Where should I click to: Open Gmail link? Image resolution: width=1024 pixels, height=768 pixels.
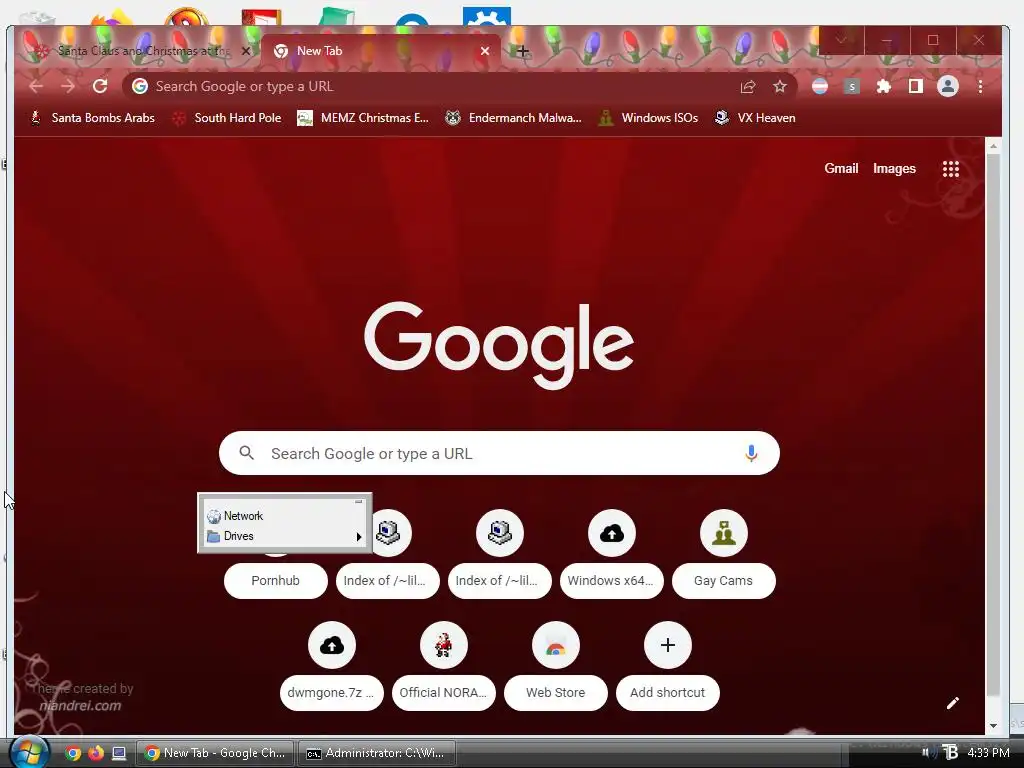(841, 168)
